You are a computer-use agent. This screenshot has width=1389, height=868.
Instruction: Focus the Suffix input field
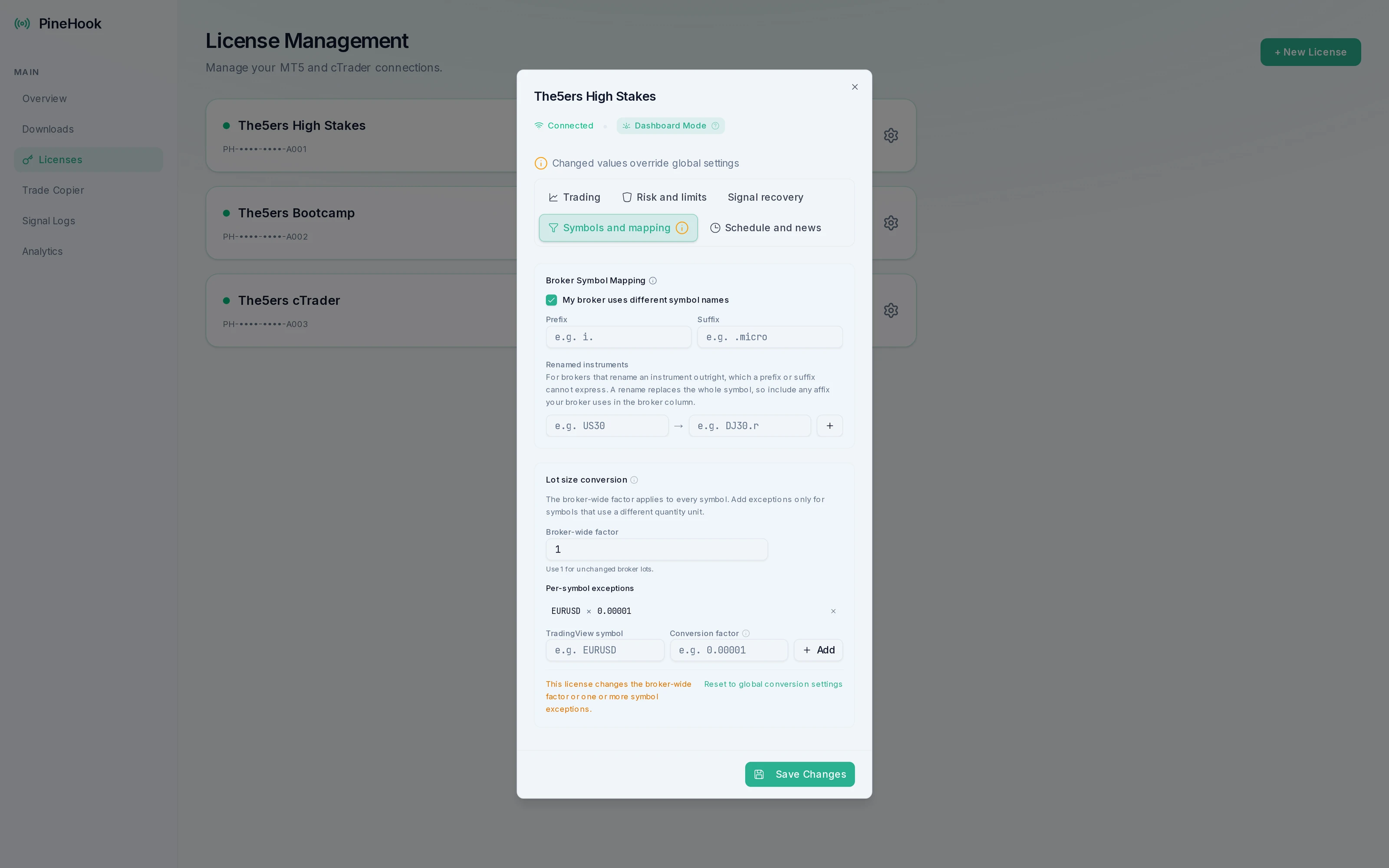pyautogui.click(x=770, y=337)
